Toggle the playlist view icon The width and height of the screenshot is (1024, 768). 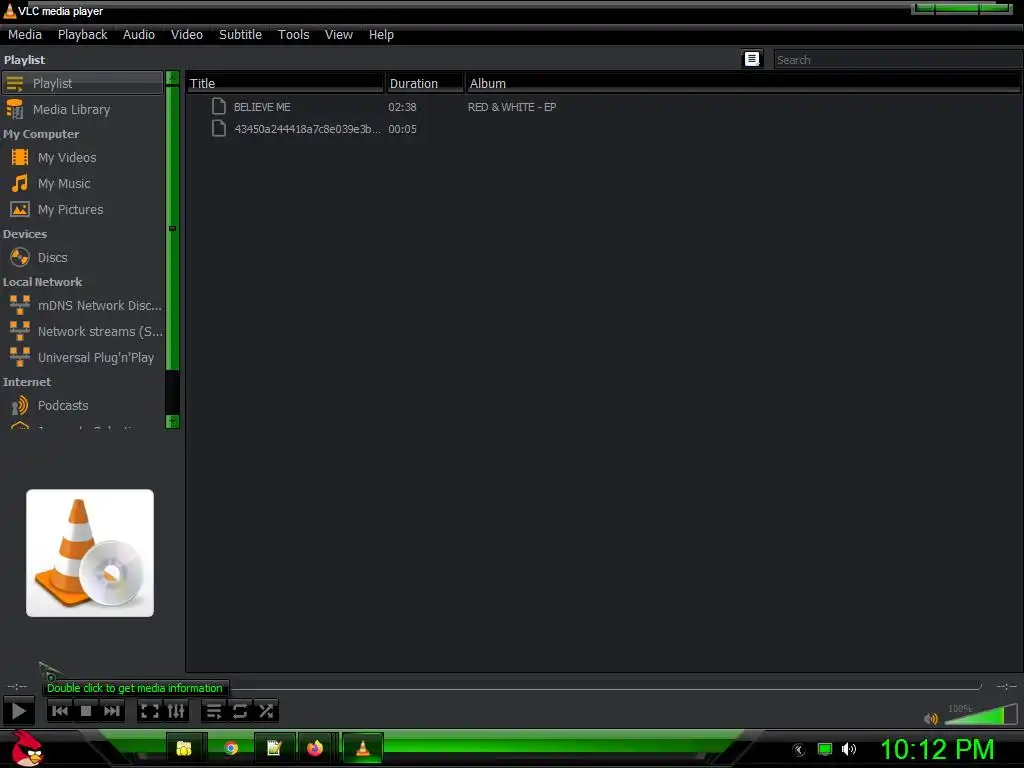point(214,711)
